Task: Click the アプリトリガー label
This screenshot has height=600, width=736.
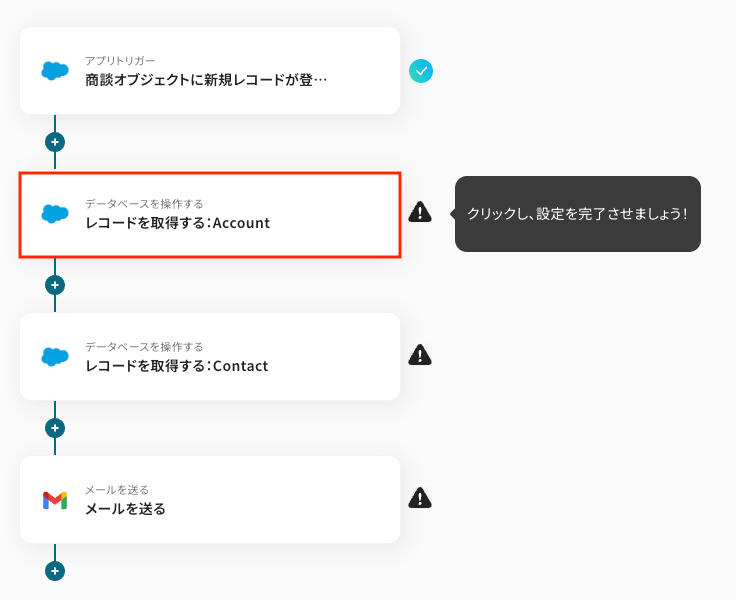Action: (x=120, y=61)
